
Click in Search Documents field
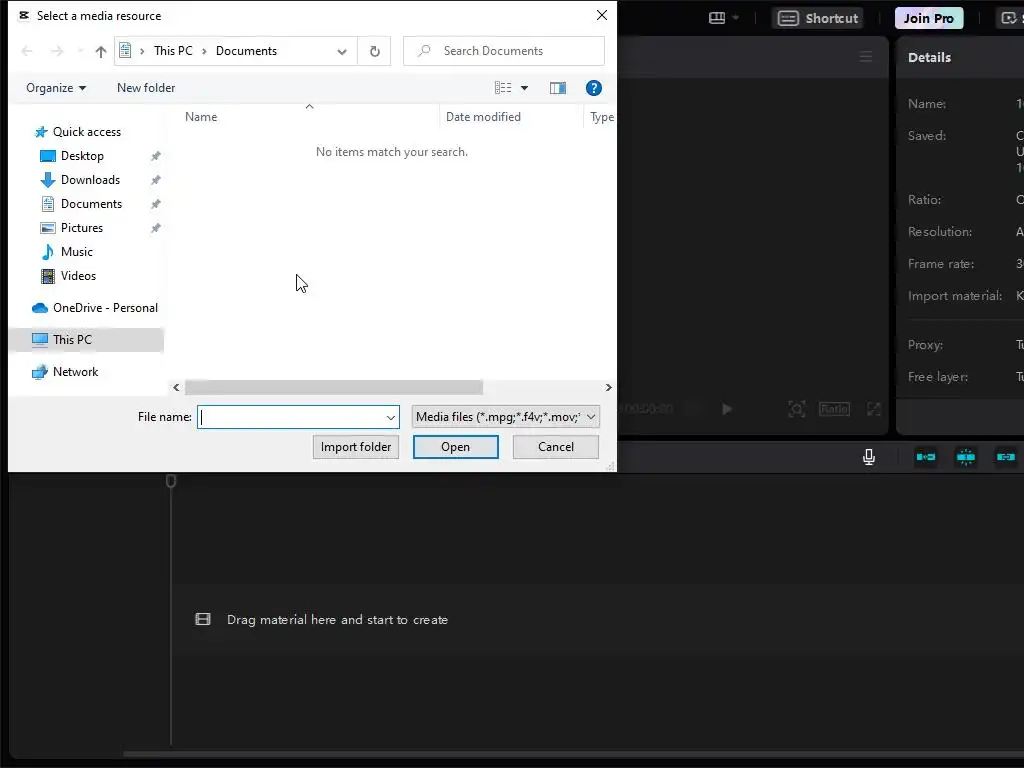pyautogui.click(x=504, y=51)
